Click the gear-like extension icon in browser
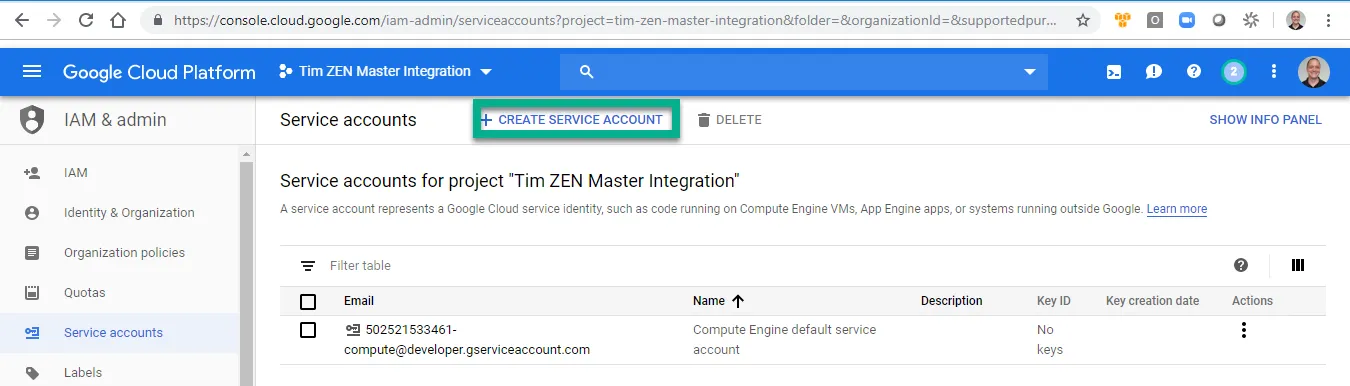Screen dimensions: 1350x386 [x=1251, y=20]
